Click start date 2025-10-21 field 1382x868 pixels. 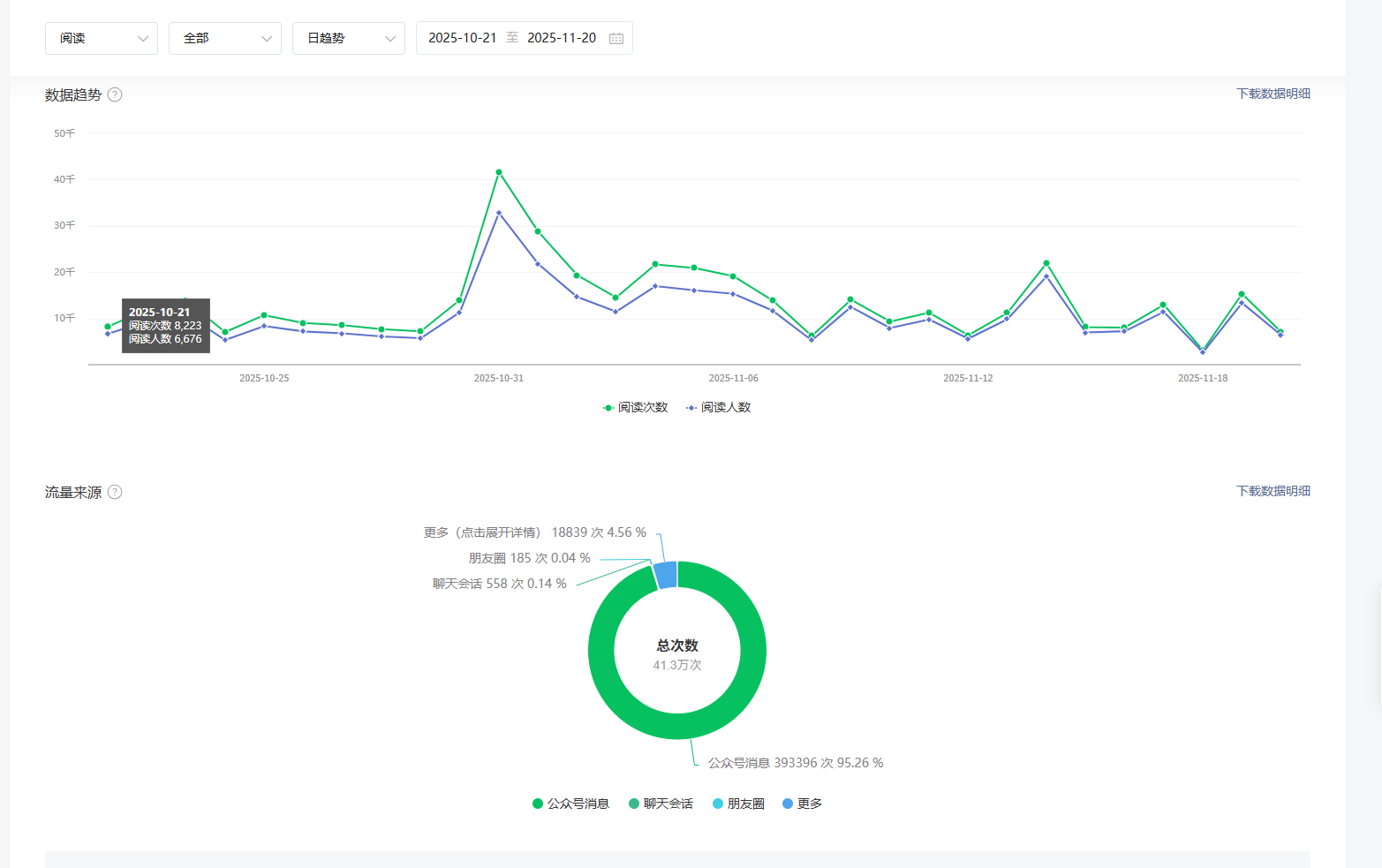point(462,38)
